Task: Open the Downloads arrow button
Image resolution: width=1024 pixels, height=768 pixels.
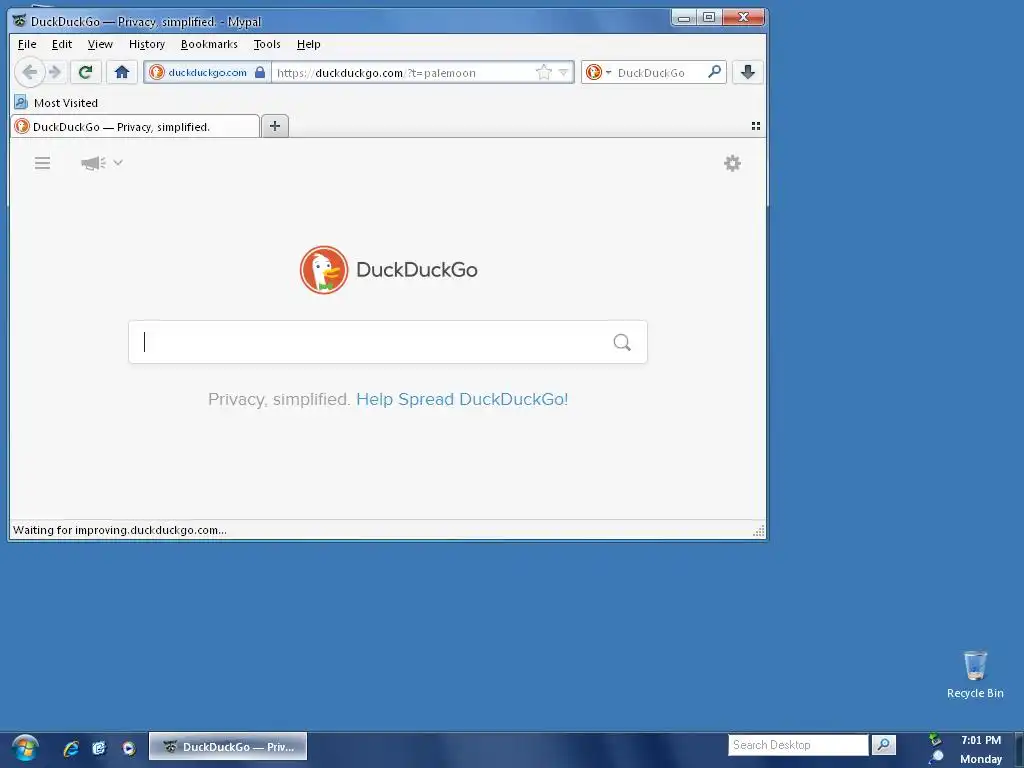Action: coord(748,72)
